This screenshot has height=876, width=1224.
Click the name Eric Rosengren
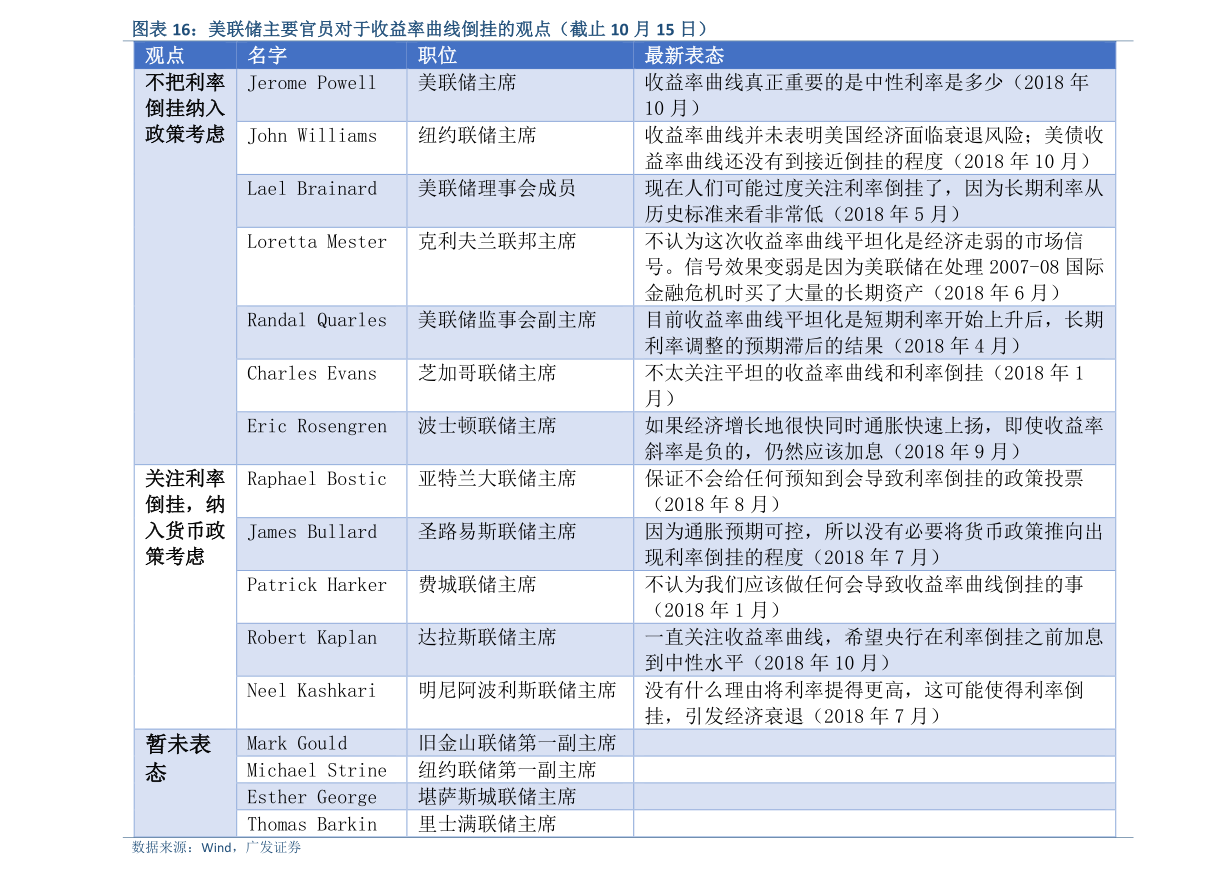tap(317, 427)
